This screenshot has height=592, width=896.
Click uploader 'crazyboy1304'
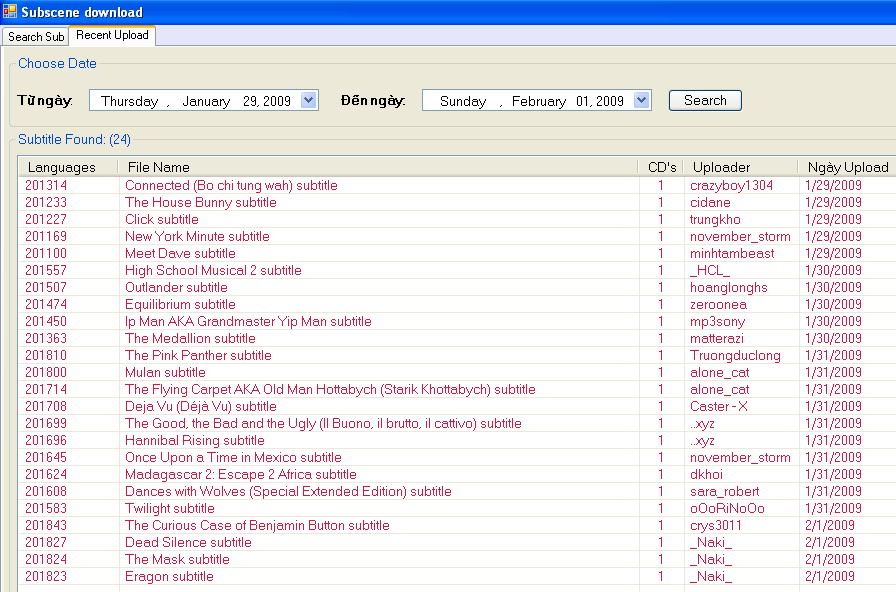click(x=731, y=186)
